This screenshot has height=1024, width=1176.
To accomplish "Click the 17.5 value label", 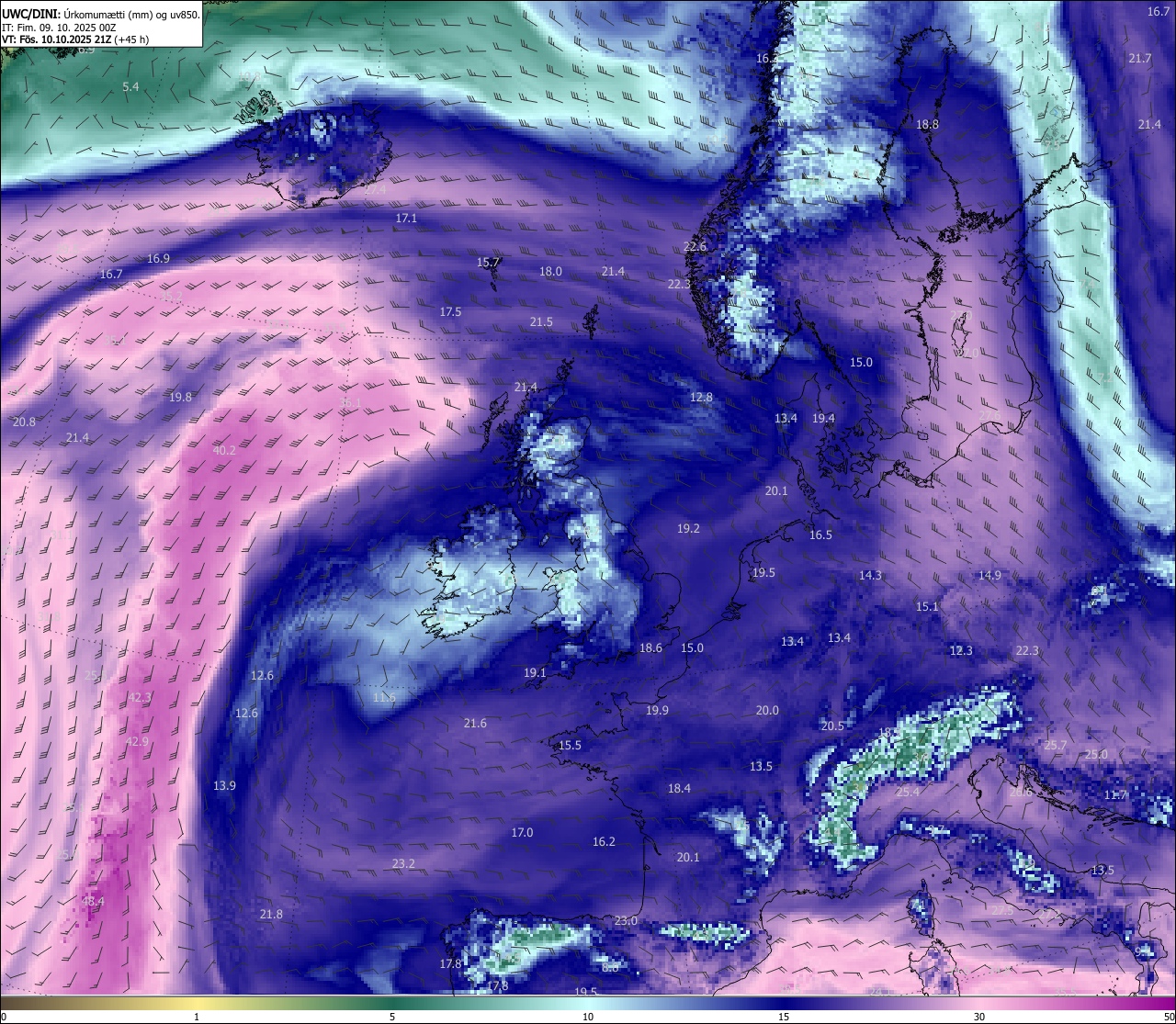I will pos(450,311).
